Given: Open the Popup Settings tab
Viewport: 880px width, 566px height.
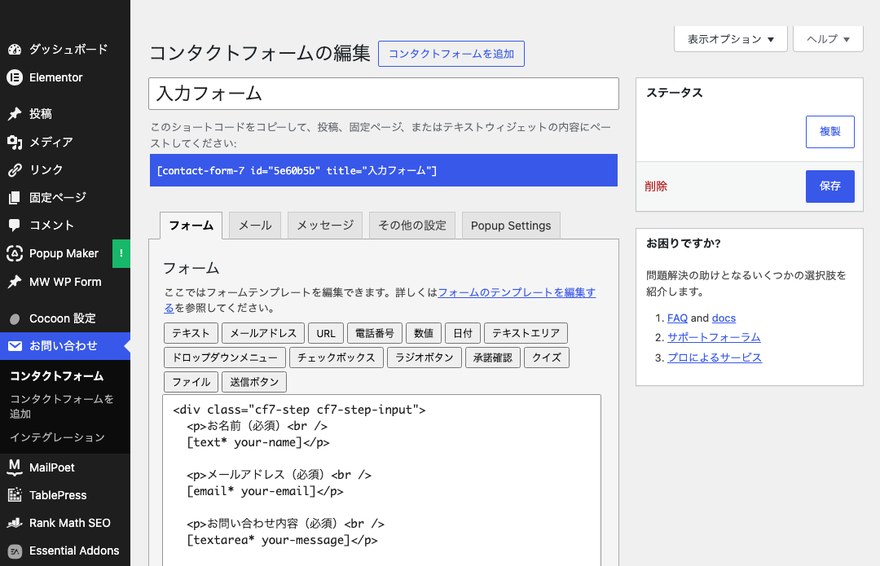Looking at the screenshot, I should coord(511,226).
